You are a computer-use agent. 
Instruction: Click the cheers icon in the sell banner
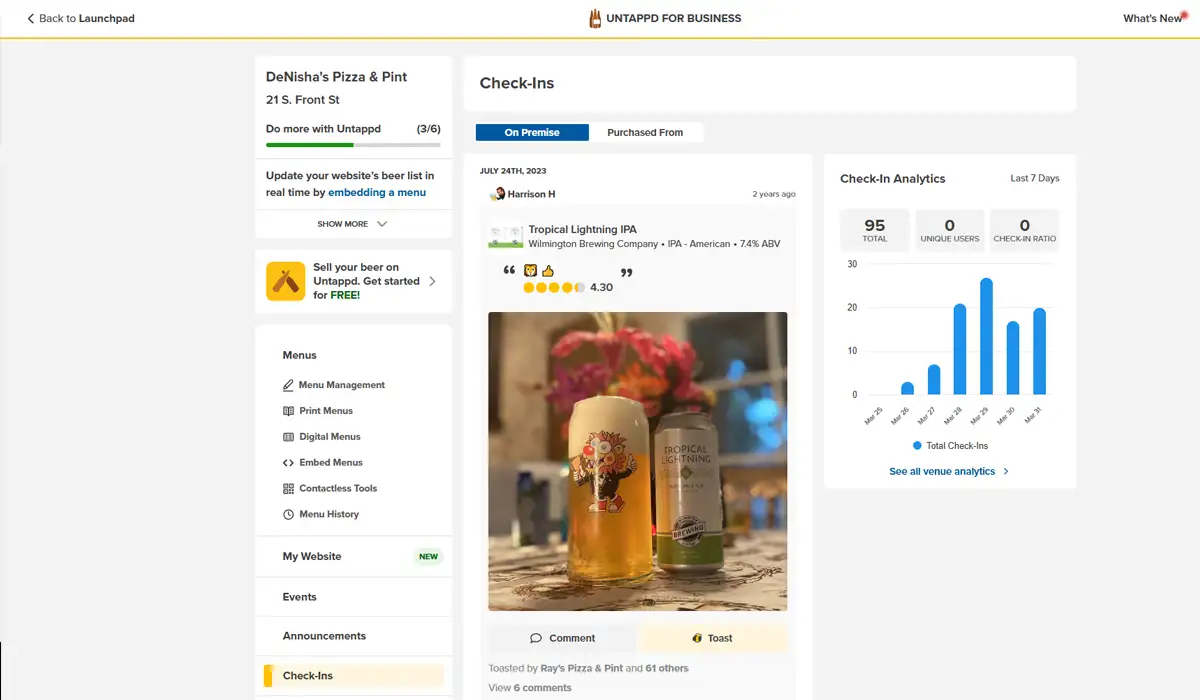point(286,281)
